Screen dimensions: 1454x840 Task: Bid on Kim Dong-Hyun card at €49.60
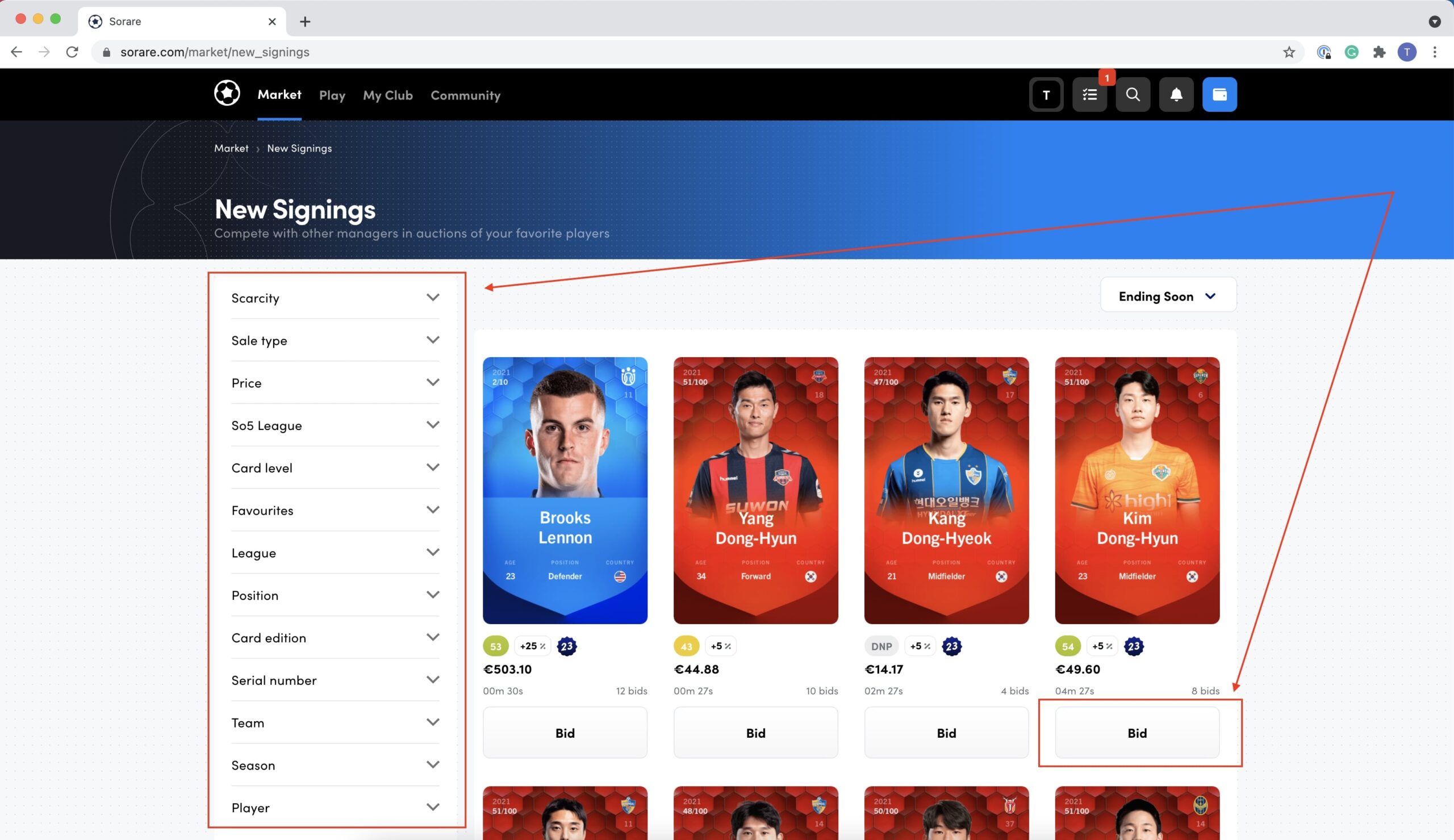1137,732
